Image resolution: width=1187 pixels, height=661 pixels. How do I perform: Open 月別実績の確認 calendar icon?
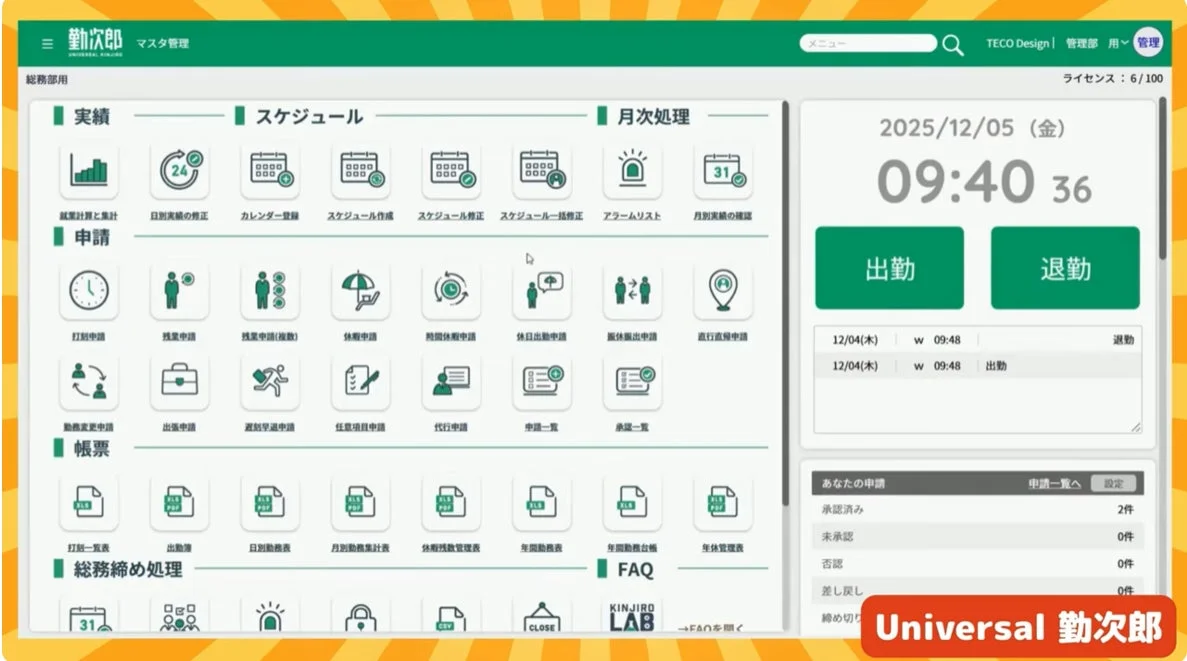click(x=722, y=171)
